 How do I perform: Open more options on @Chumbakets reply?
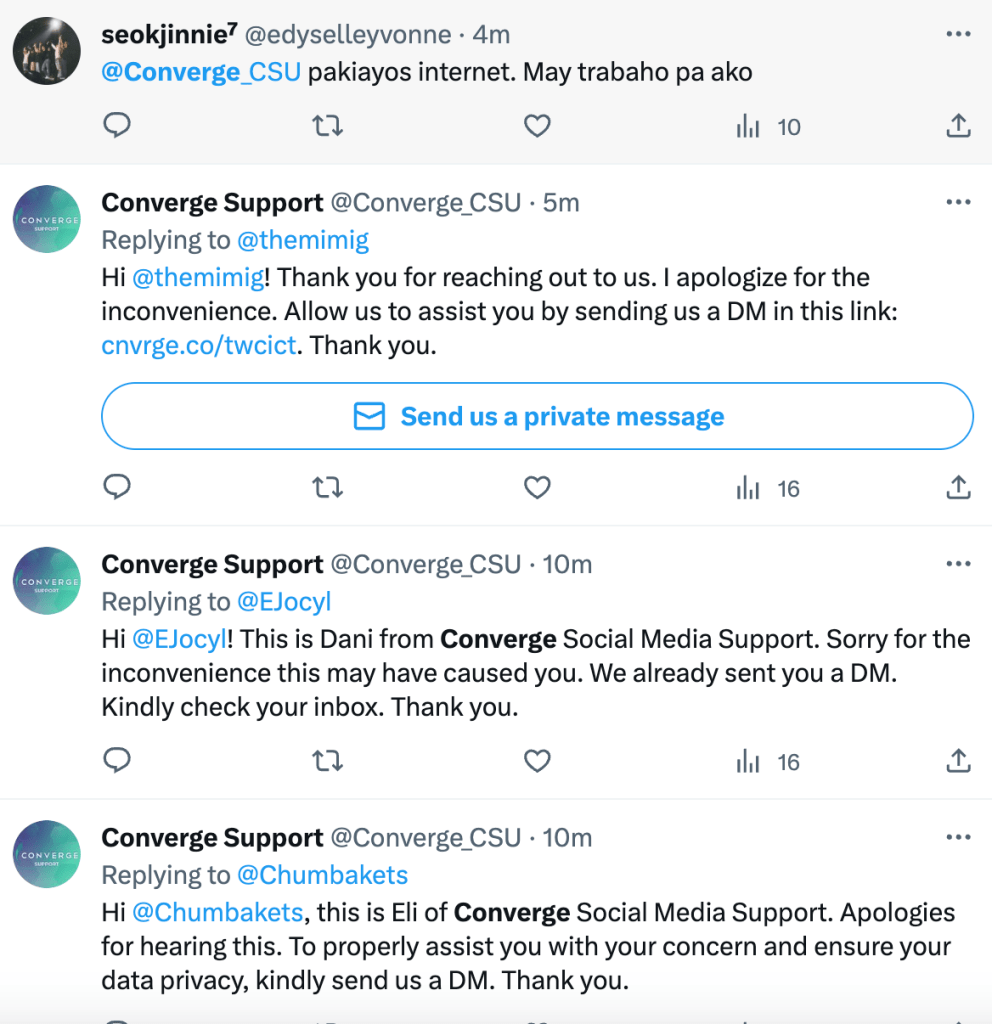[957, 837]
